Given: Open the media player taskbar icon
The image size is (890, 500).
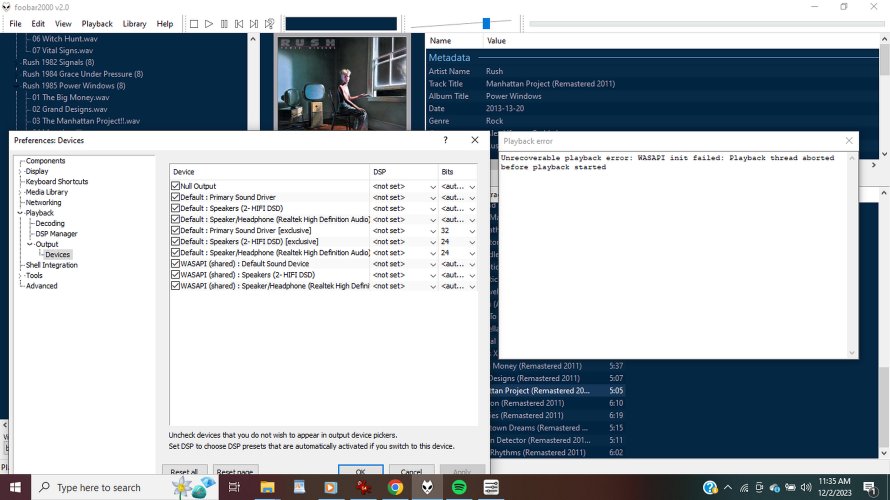Looking at the screenshot, I should point(331,487).
